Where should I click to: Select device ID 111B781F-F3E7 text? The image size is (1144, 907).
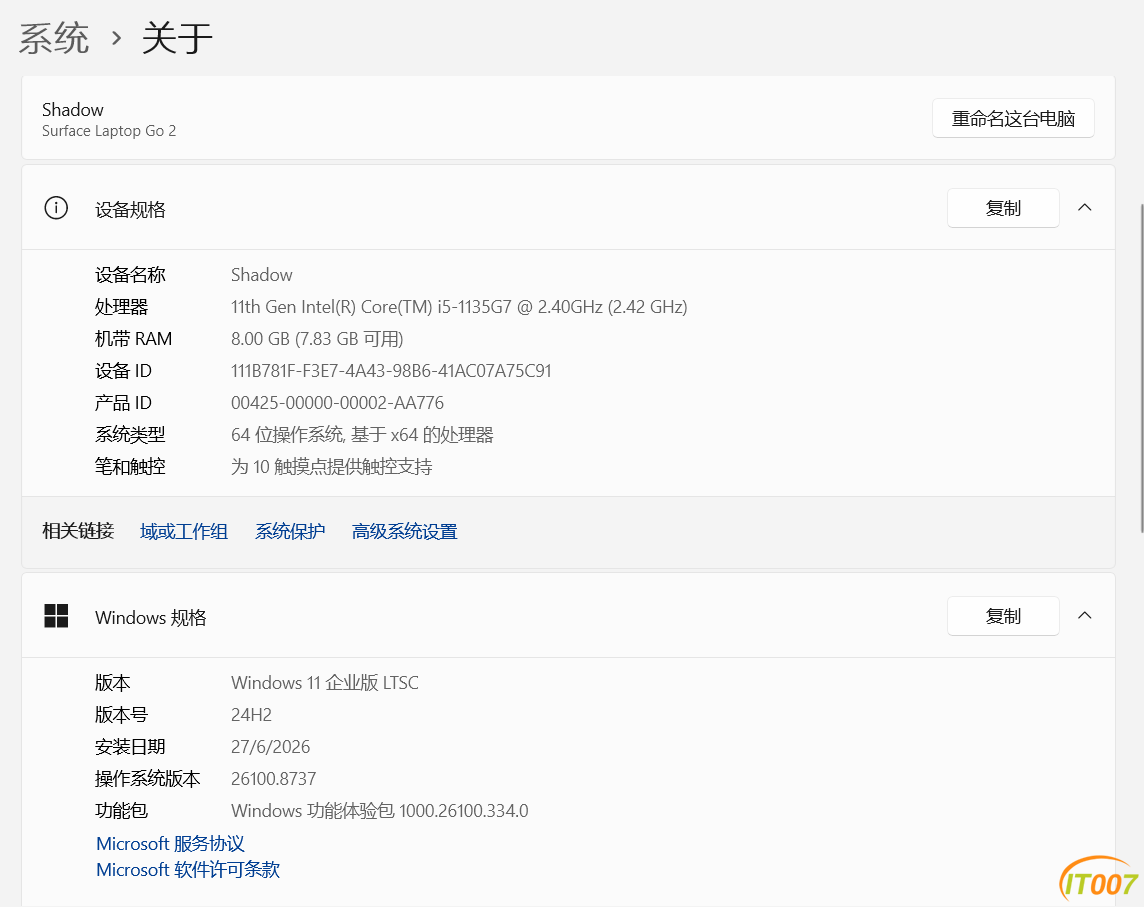(x=391, y=371)
